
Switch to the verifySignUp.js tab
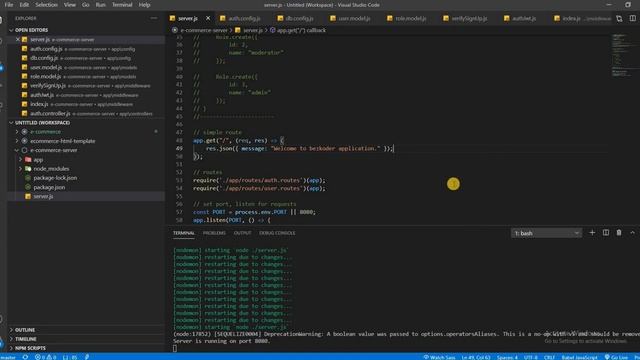[x=465, y=18]
